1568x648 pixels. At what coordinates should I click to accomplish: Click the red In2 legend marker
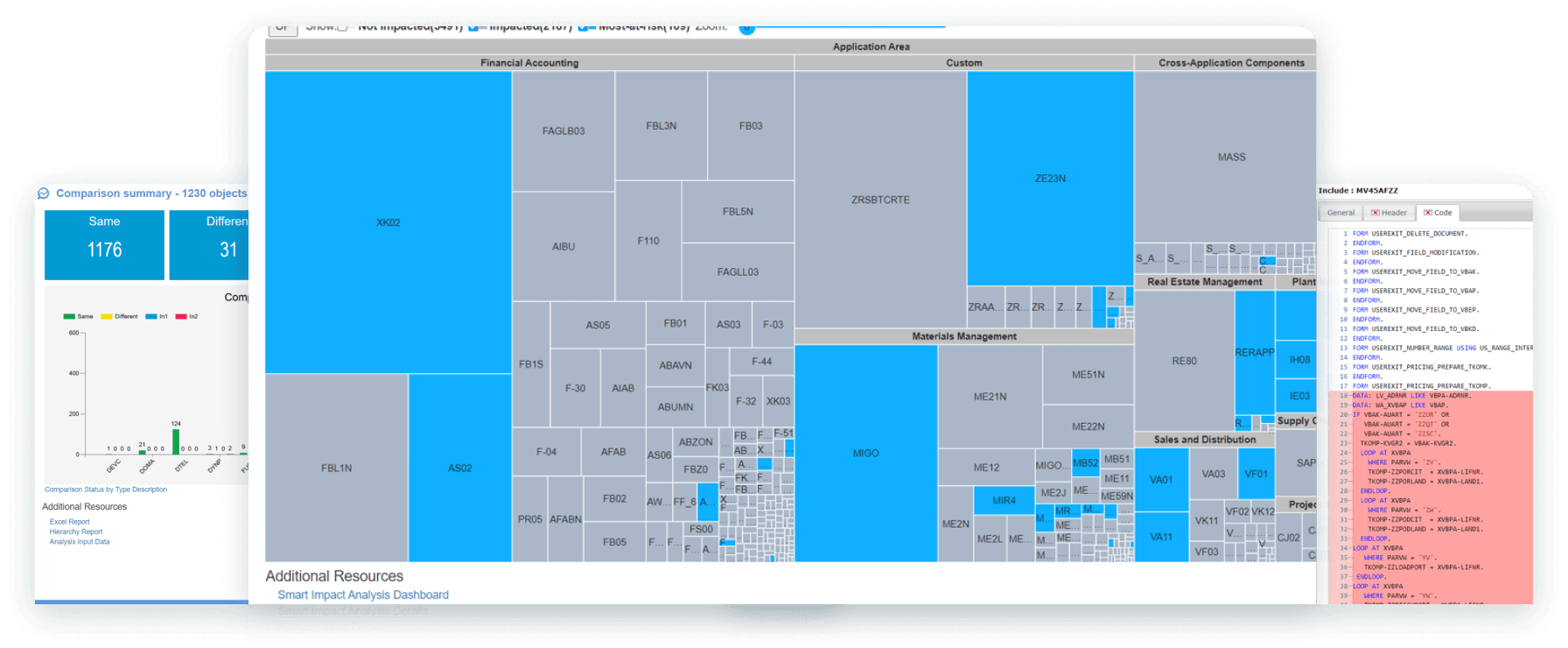(x=181, y=316)
